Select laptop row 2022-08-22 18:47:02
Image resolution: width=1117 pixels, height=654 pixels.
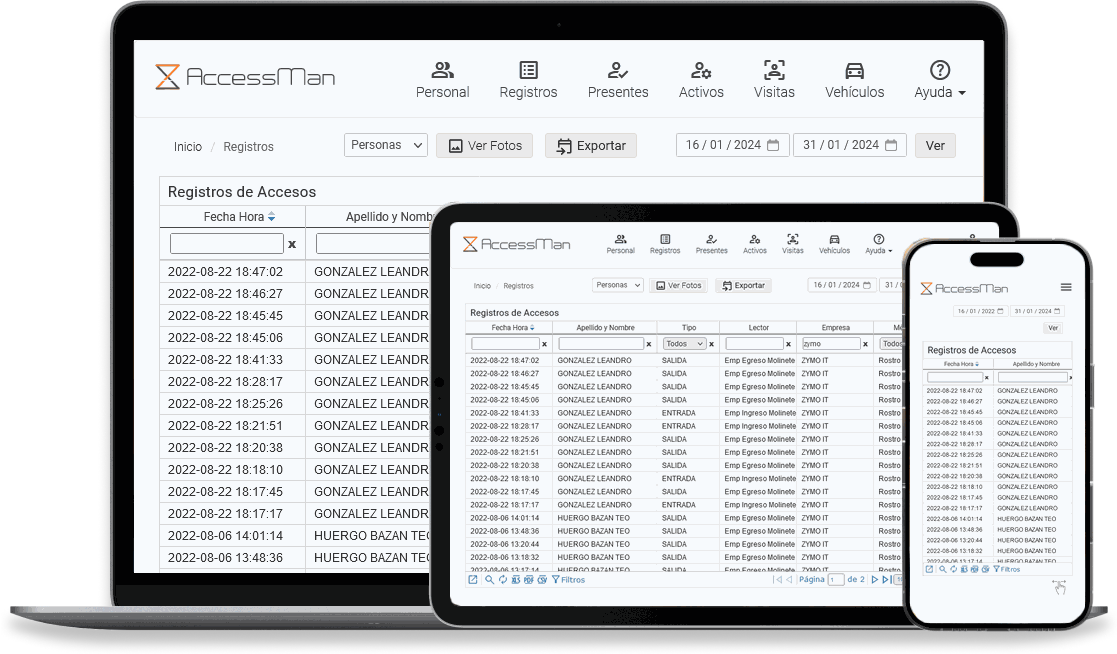coord(296,271)
